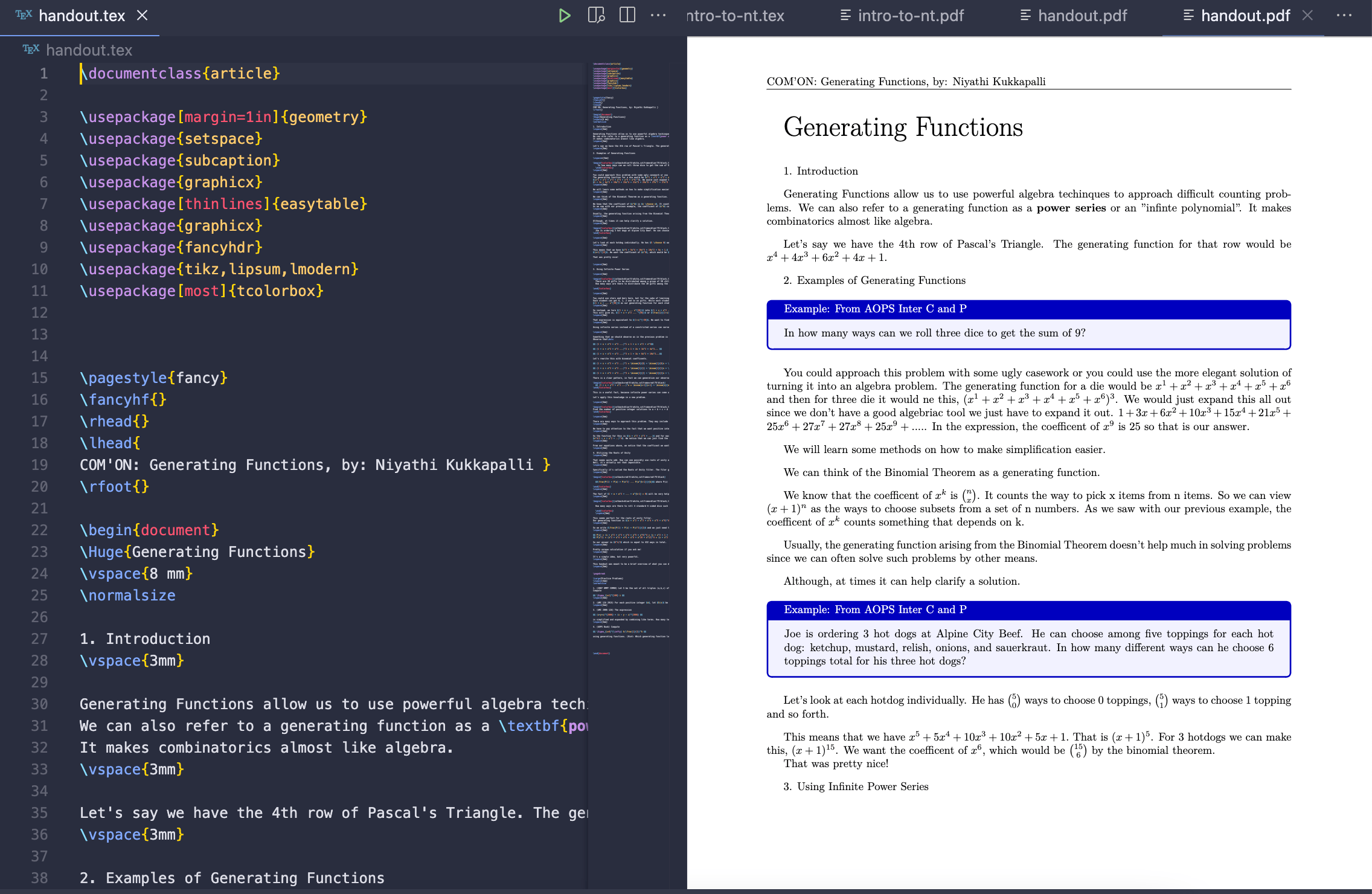Click the handout.tex tab label

click(x=82, y=16)
